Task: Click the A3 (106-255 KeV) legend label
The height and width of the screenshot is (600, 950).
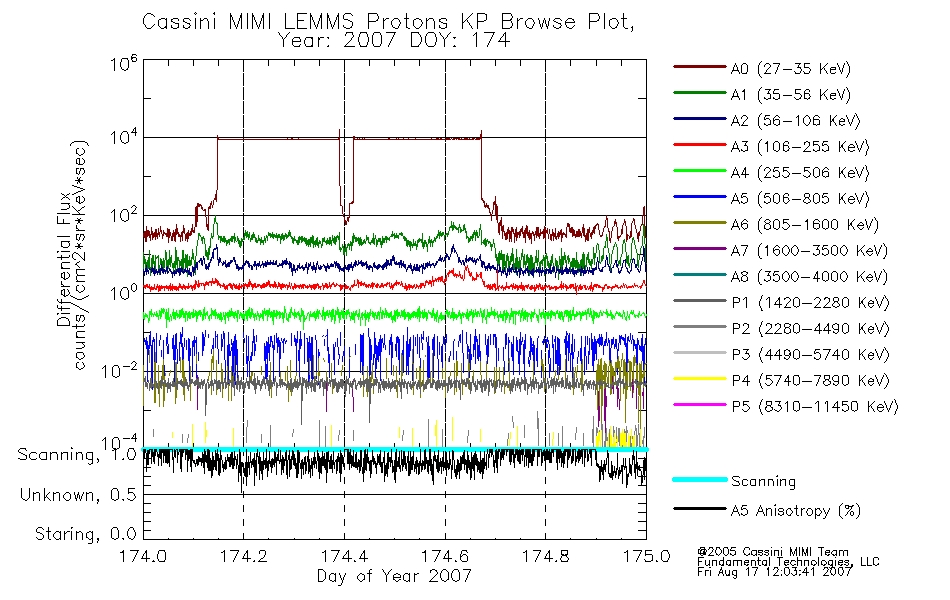Action: pos(800,147)
